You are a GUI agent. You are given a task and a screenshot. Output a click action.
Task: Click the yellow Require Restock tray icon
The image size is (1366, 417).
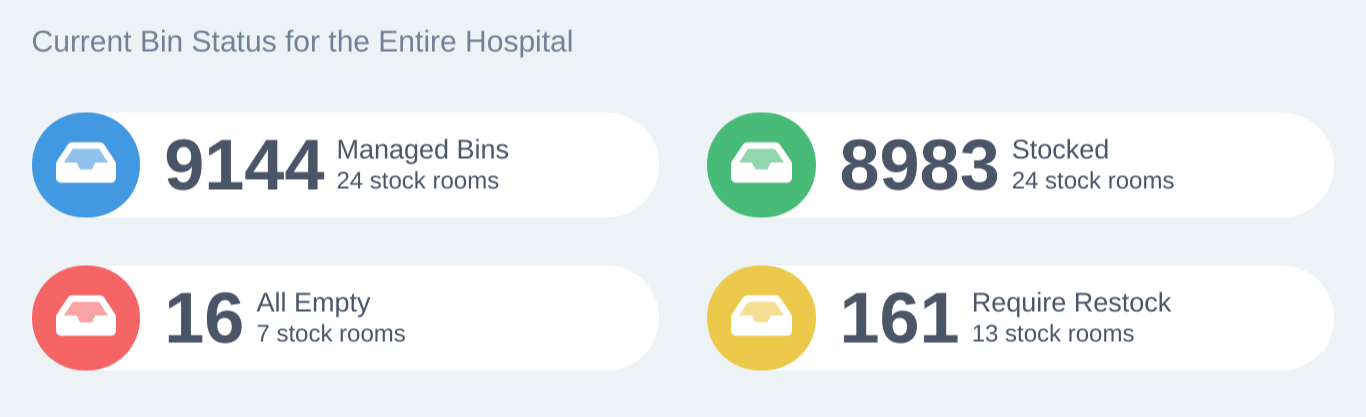tap(761, 318)
